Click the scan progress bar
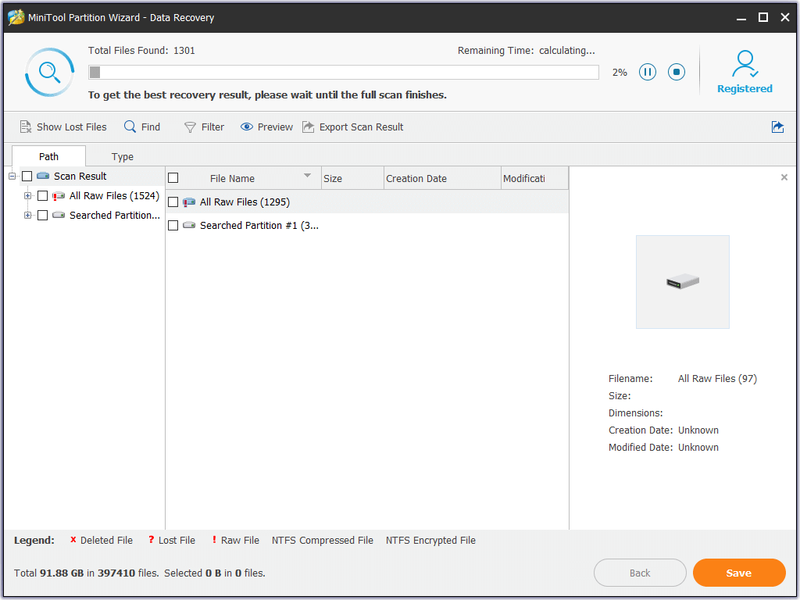The image size is (800, 600). [343, 72]
